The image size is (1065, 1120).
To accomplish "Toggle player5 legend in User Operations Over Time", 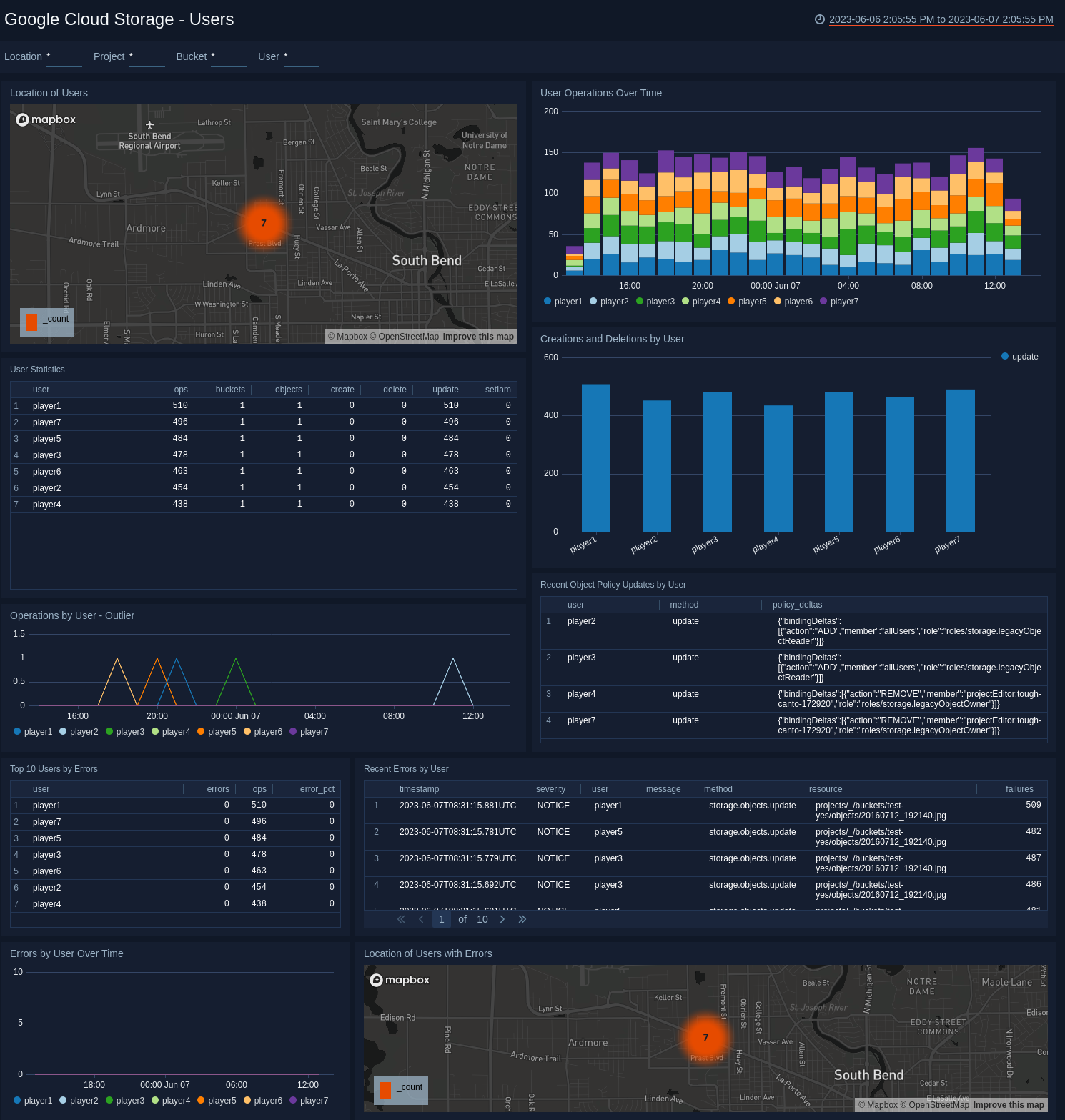I will [747, 302].
